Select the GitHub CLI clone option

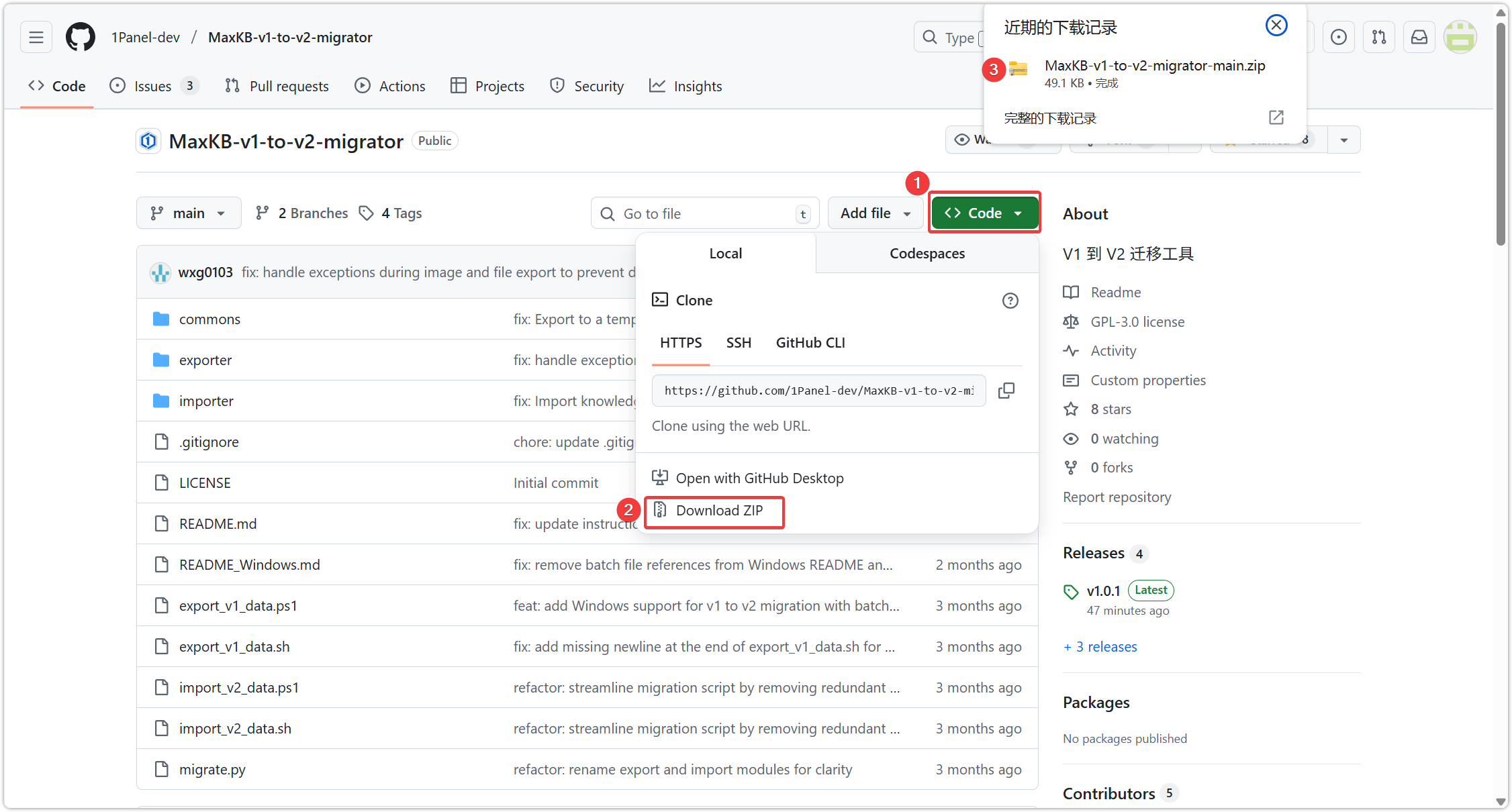click(810, 343)
